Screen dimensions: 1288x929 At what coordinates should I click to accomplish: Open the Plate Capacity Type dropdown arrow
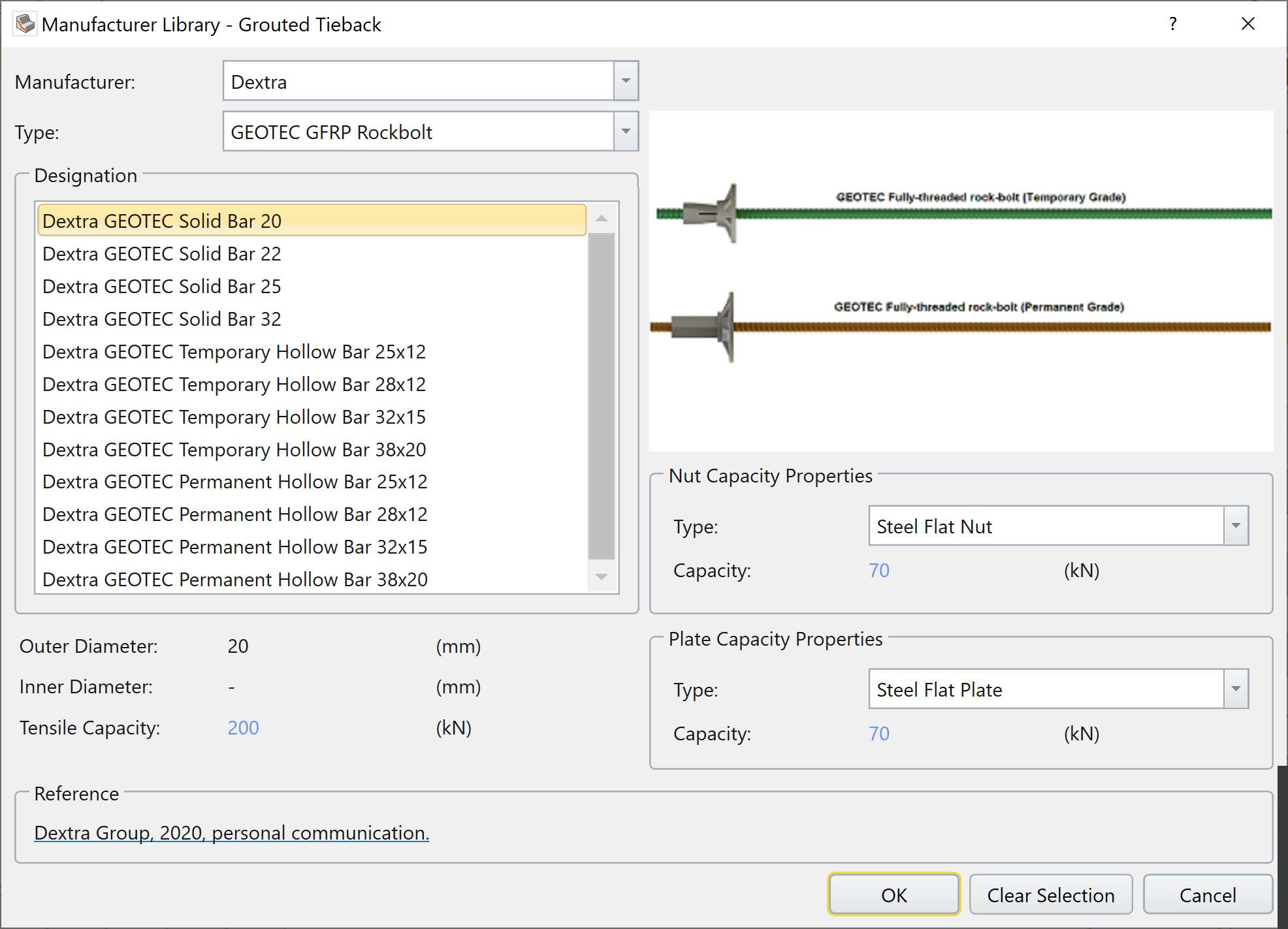pyautogui.click(x=1236, y=689)
